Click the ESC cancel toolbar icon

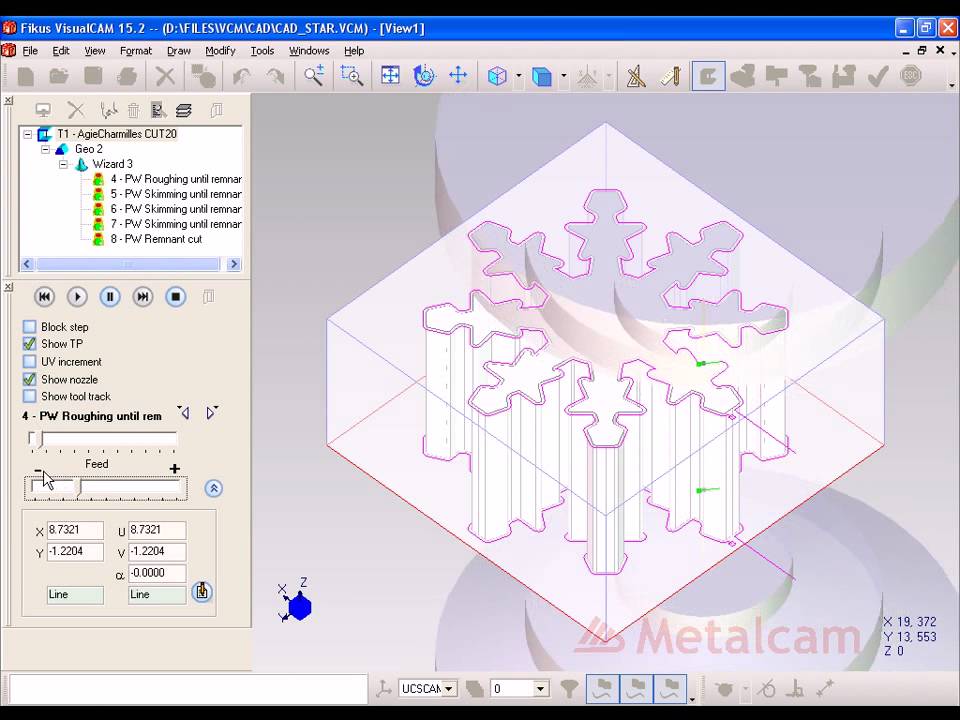point(911,76)
